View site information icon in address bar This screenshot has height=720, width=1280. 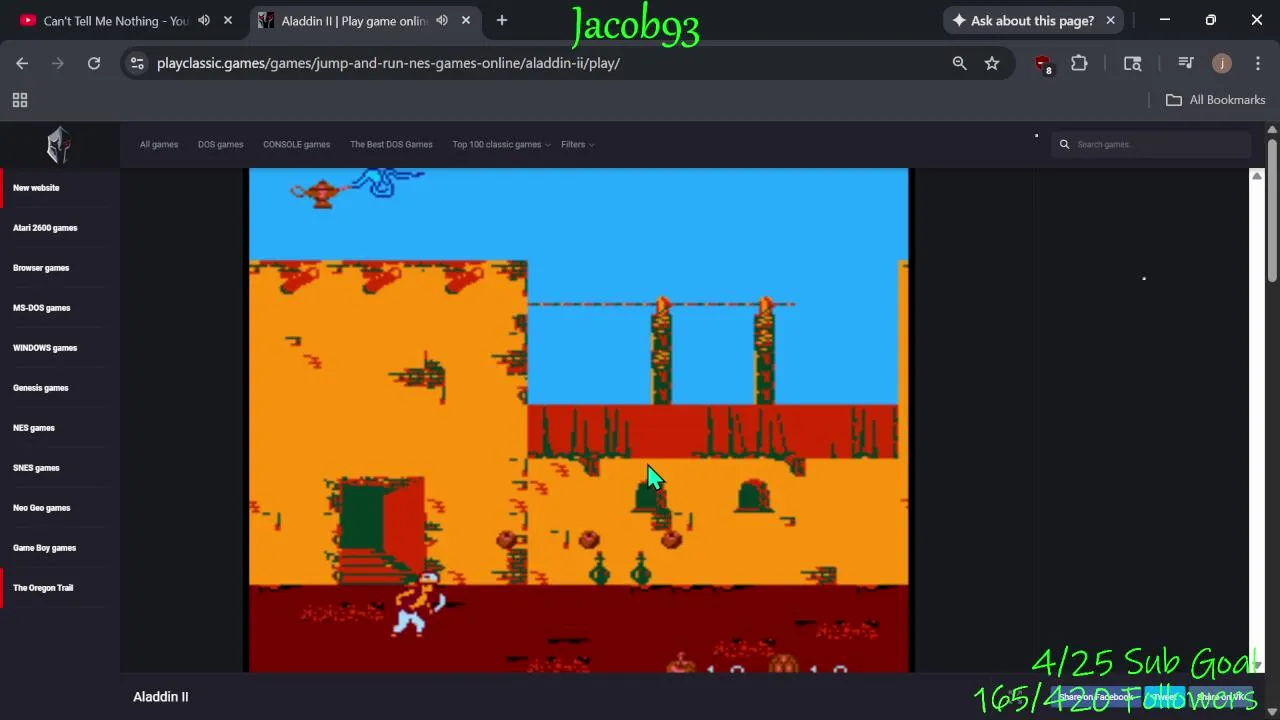(138, 63)
